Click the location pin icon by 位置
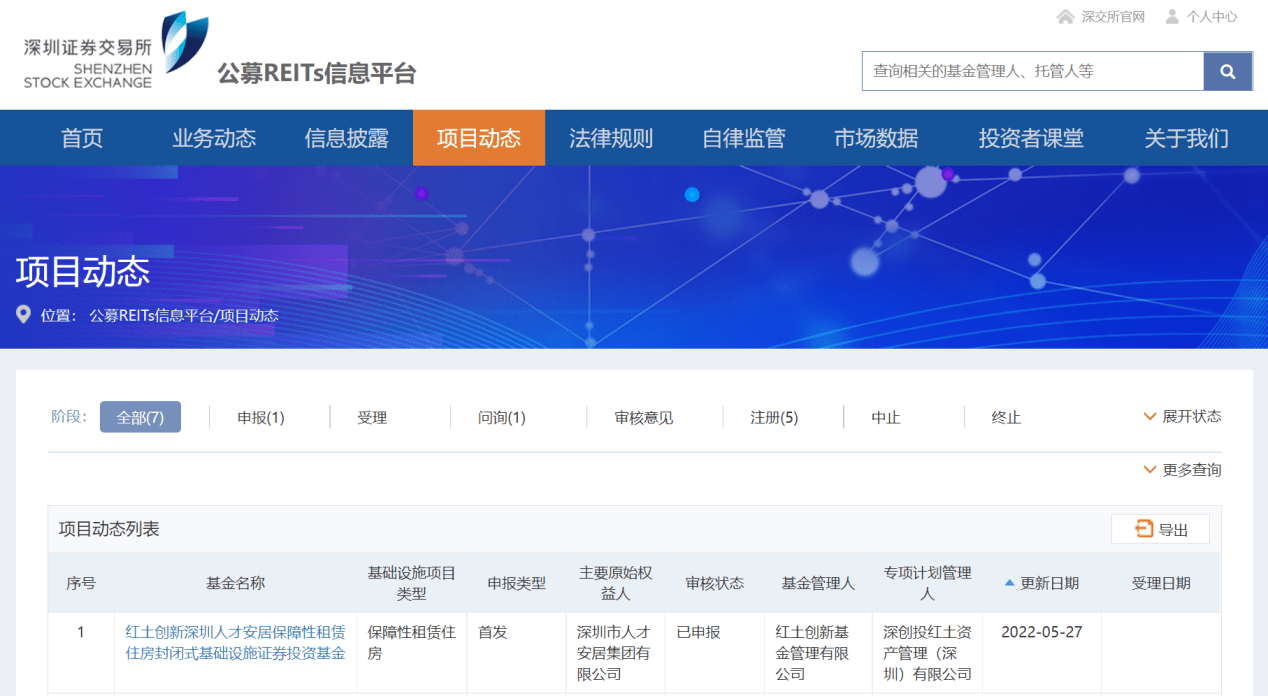 pos(24,315)
